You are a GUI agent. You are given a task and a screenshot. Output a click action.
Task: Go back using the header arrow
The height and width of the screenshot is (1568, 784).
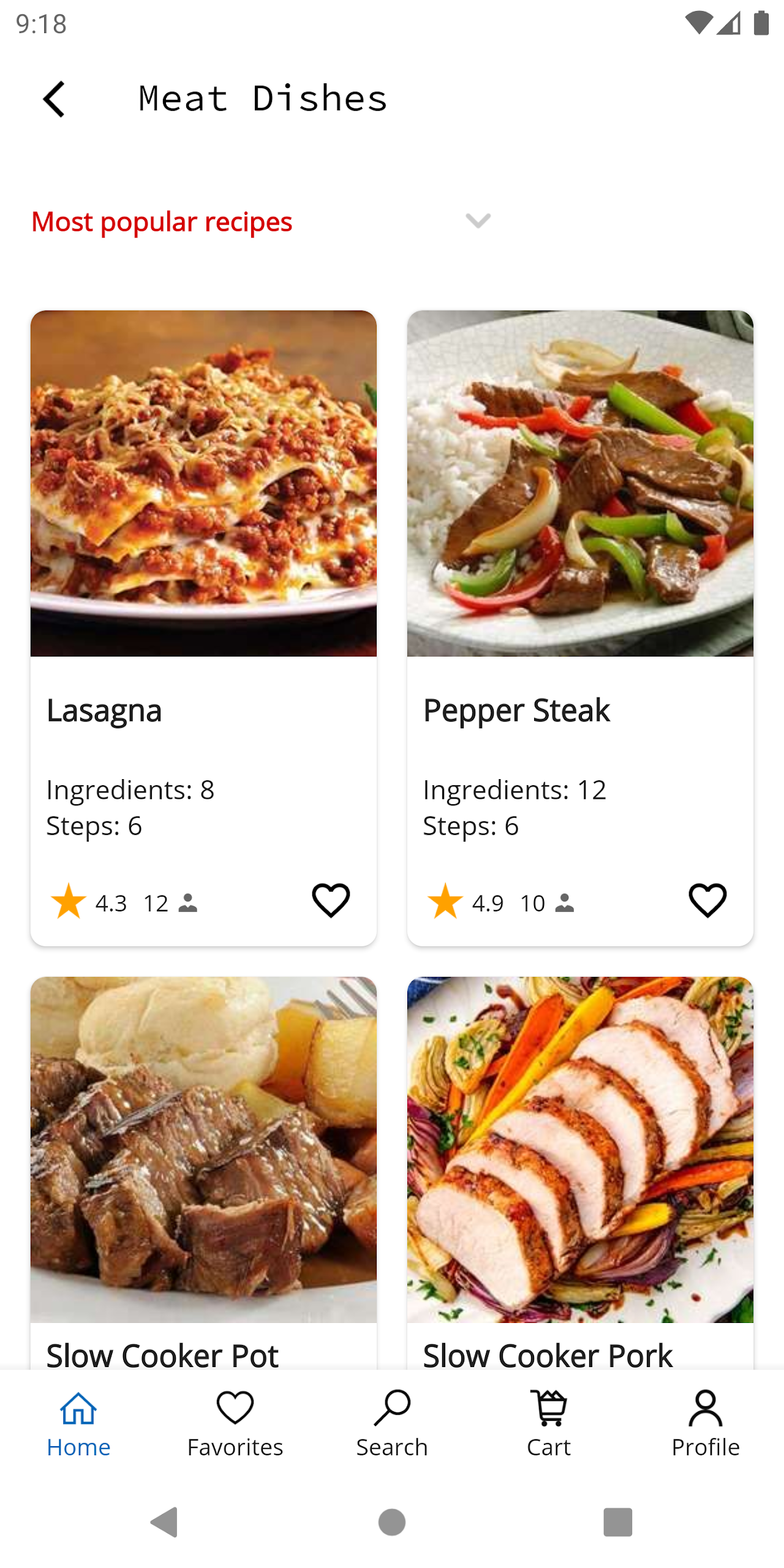pos(54,99)
